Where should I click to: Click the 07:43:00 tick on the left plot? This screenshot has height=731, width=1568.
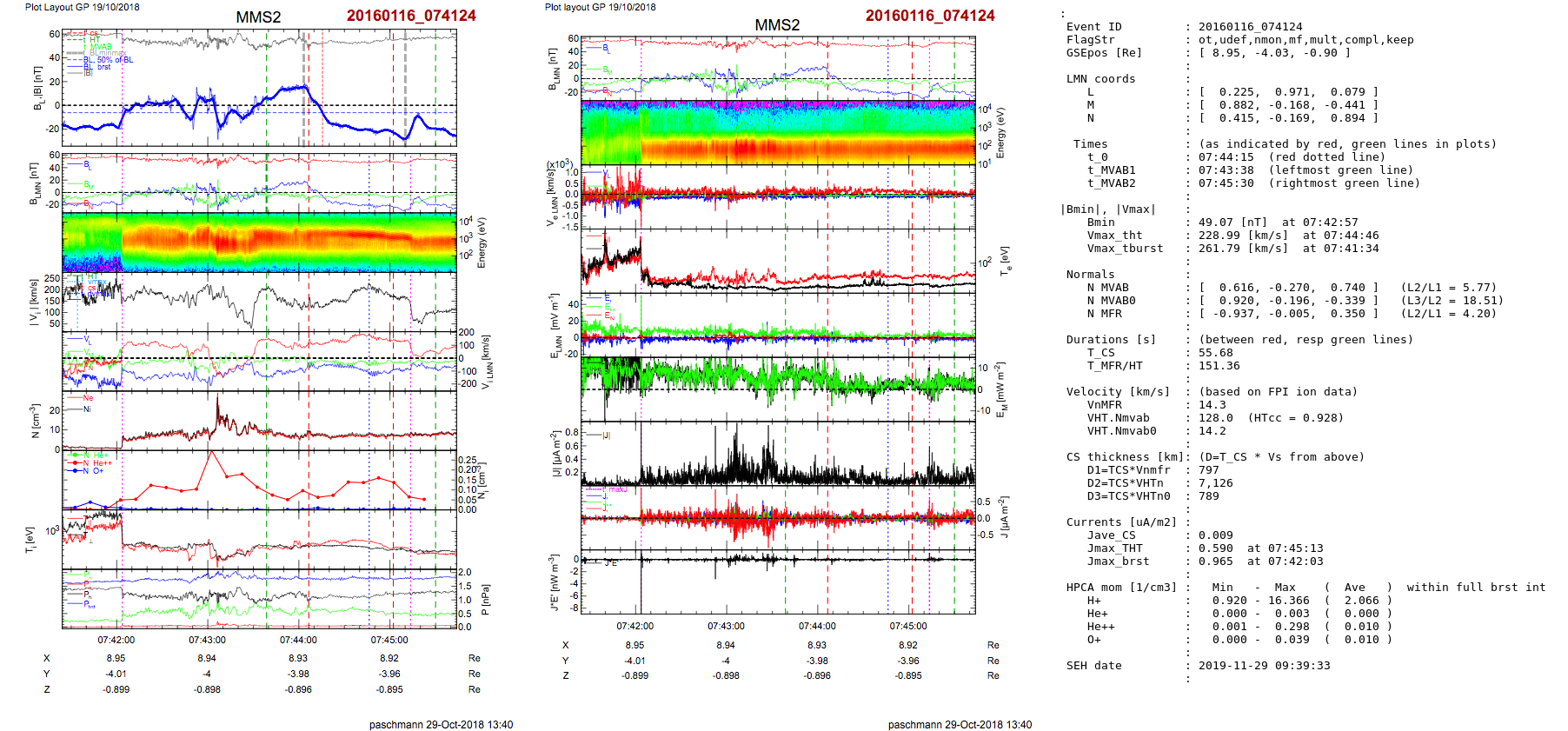coord(207,640)
